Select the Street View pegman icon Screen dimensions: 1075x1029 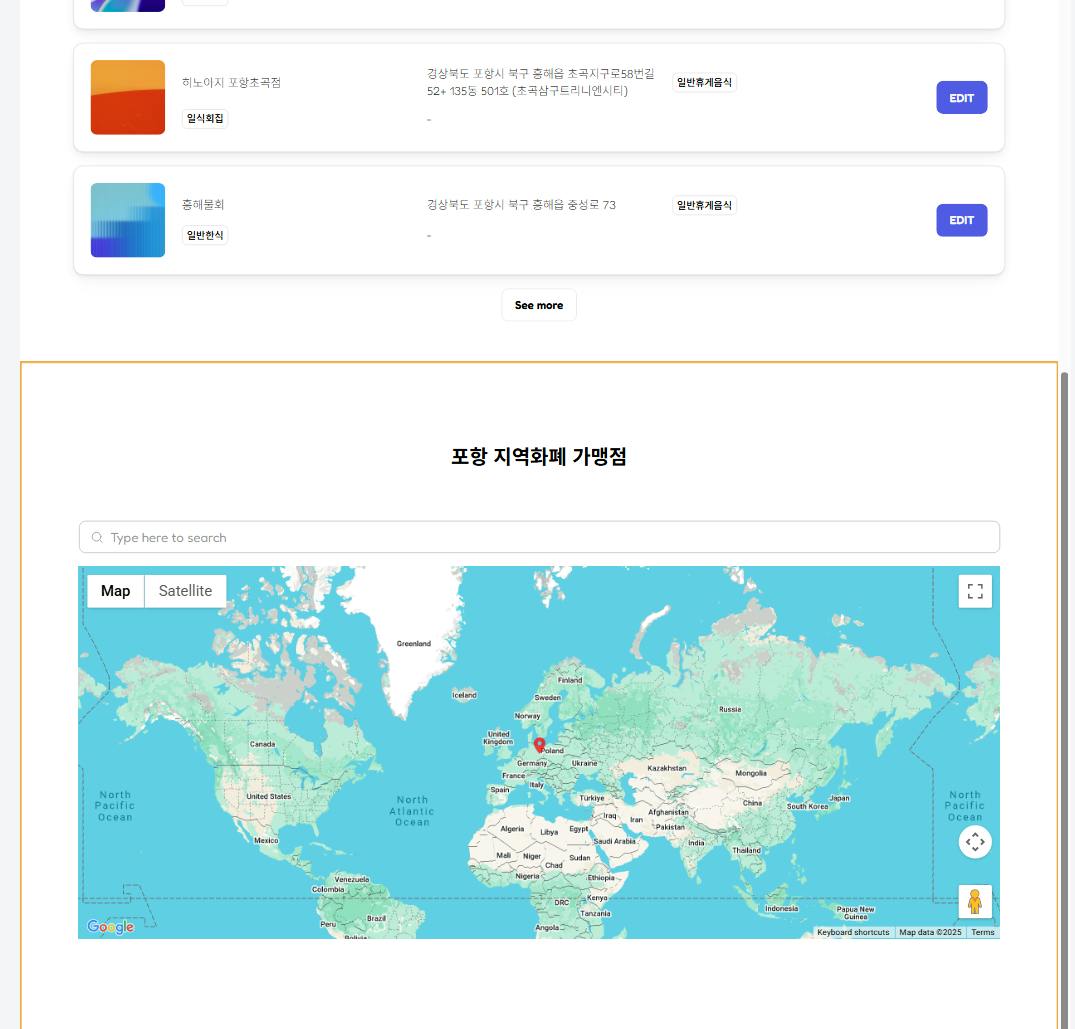(x=975, y=901)
